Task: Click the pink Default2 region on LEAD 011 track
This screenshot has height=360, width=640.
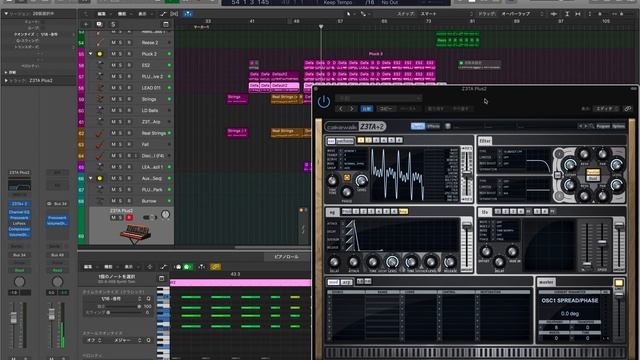Action: 284,87
